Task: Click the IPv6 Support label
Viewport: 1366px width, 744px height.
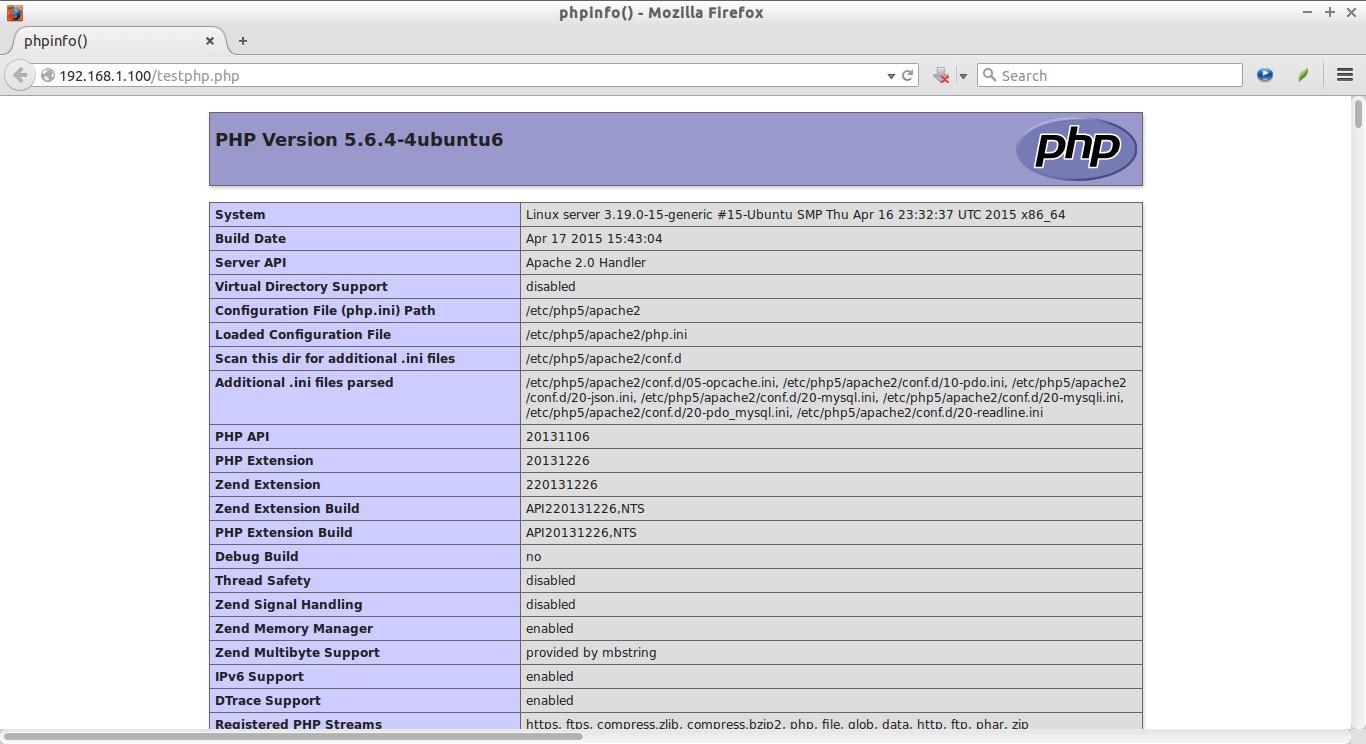Action: tap(259, 676)
